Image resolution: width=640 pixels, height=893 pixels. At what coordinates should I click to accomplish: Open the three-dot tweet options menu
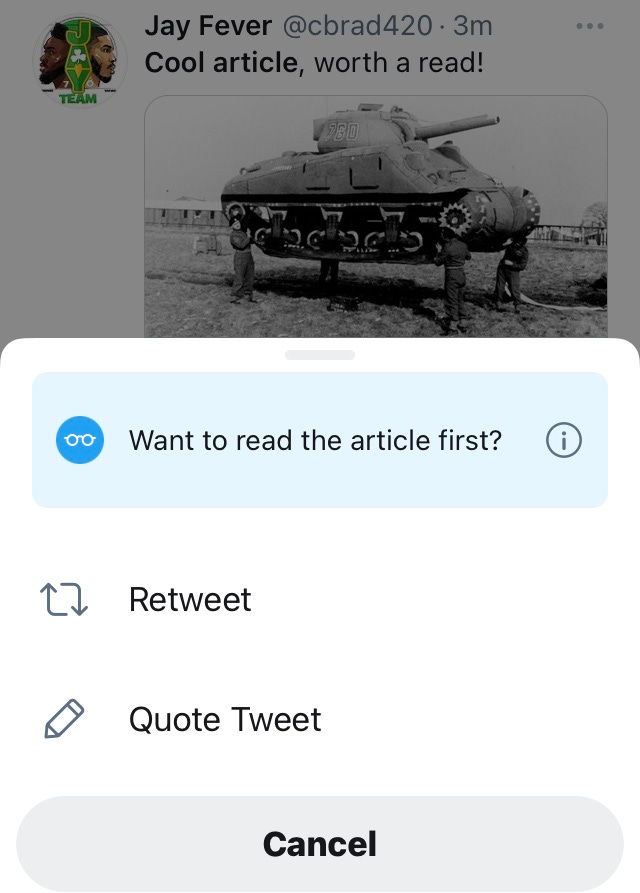(x=590, y=26)
